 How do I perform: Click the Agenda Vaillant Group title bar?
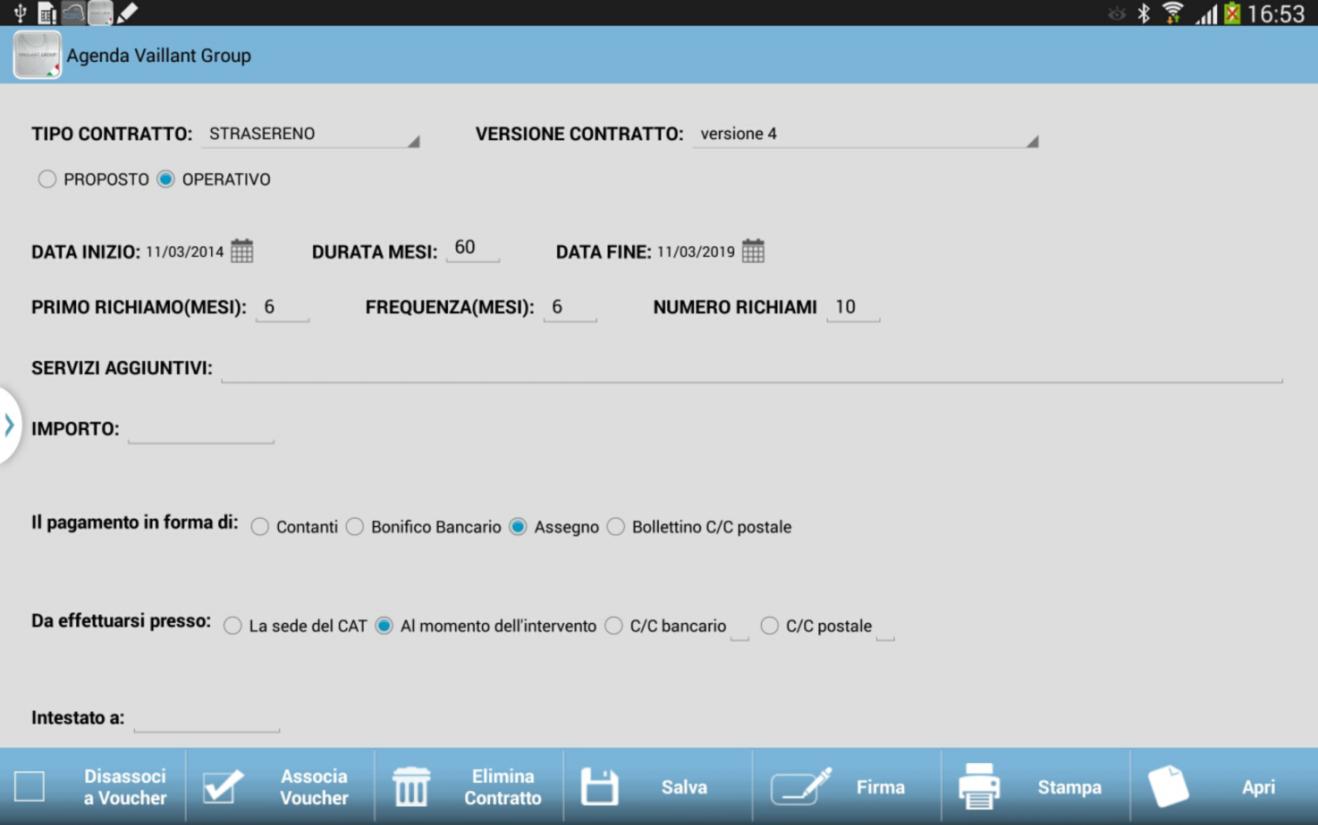[160, 55]
